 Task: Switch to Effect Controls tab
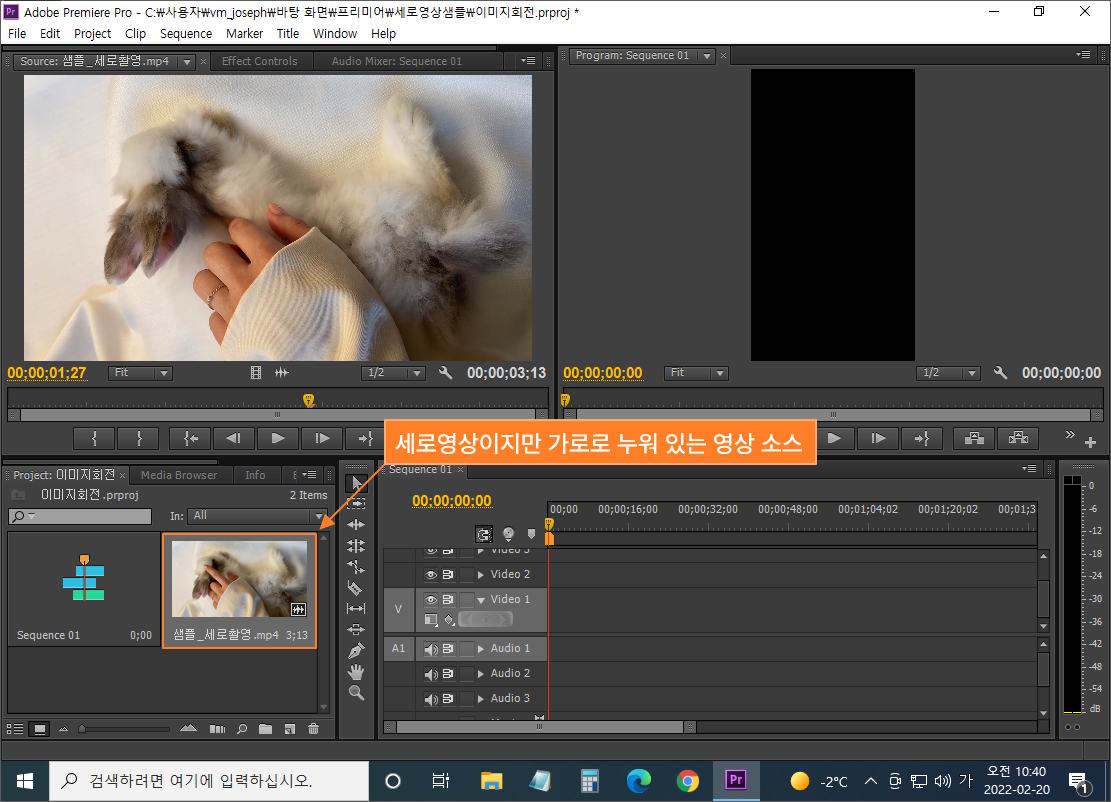click(x=259, y=62)
